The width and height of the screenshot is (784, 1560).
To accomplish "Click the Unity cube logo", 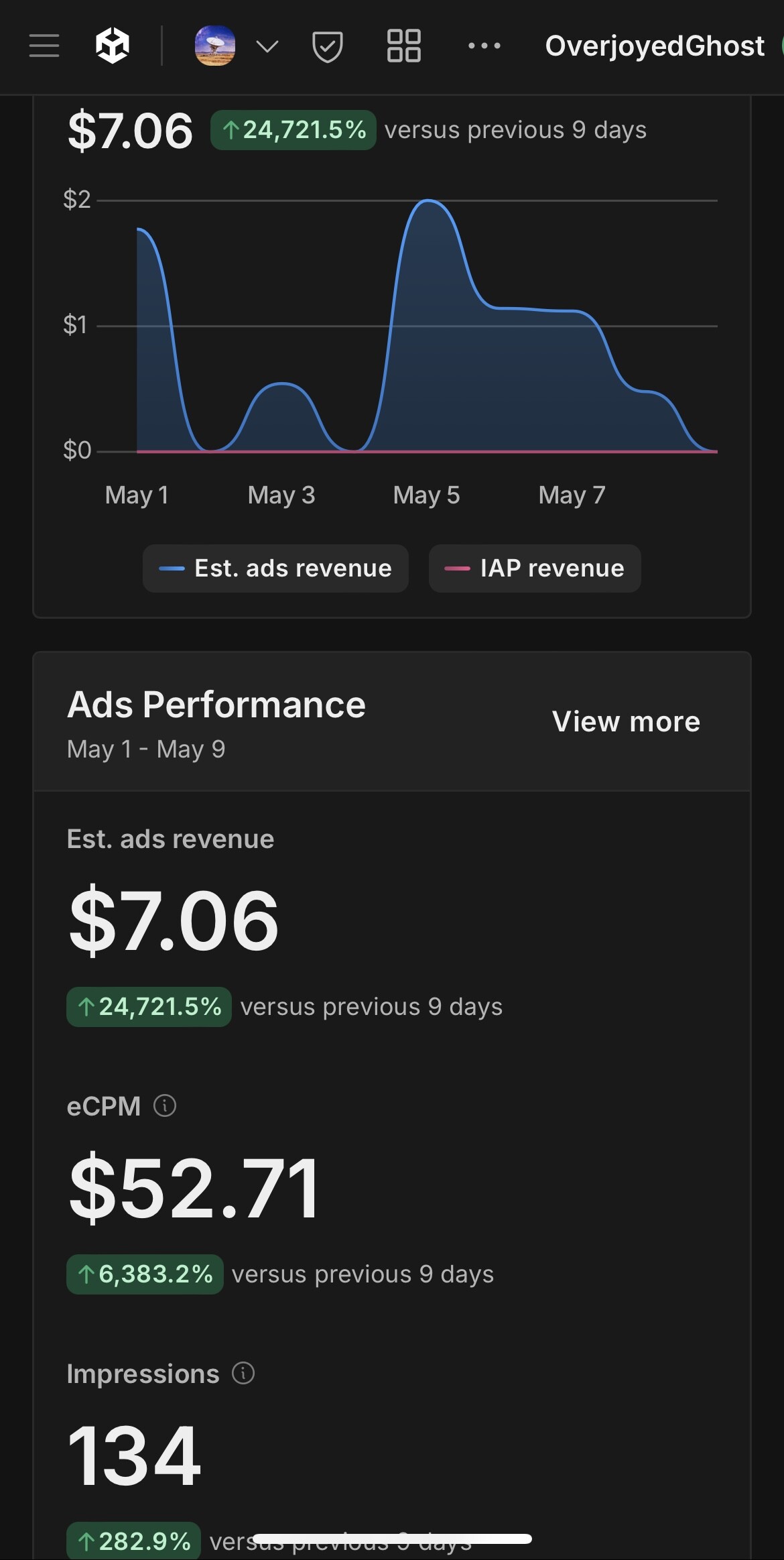I will [113, 46].
